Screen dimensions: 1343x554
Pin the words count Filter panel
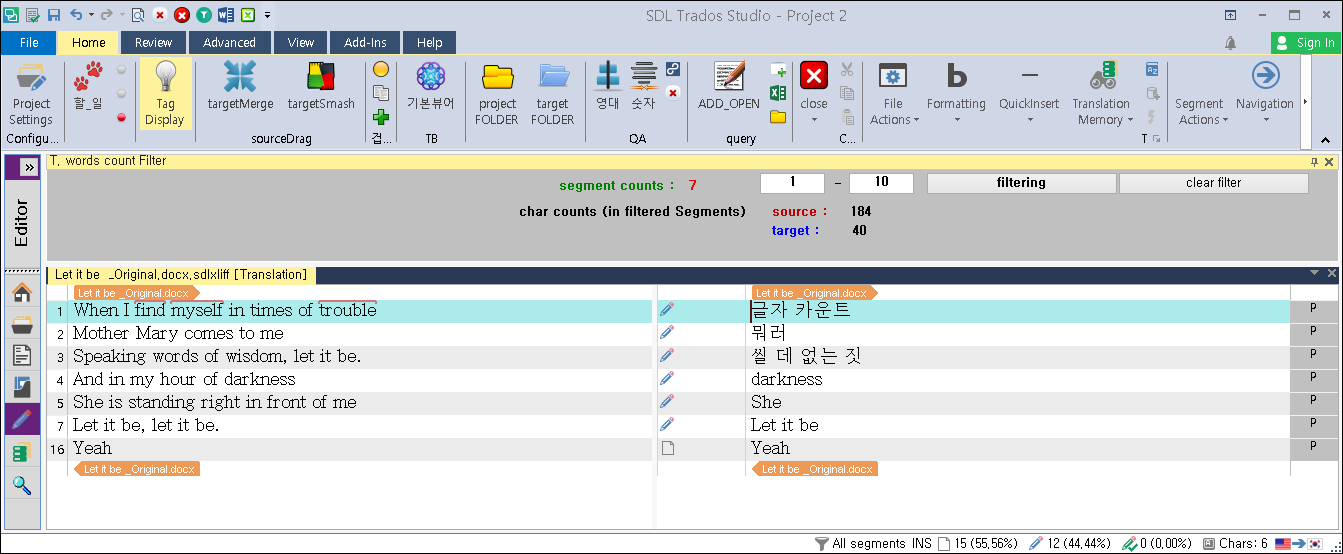pyautogui.click(x=1314, y=161)
